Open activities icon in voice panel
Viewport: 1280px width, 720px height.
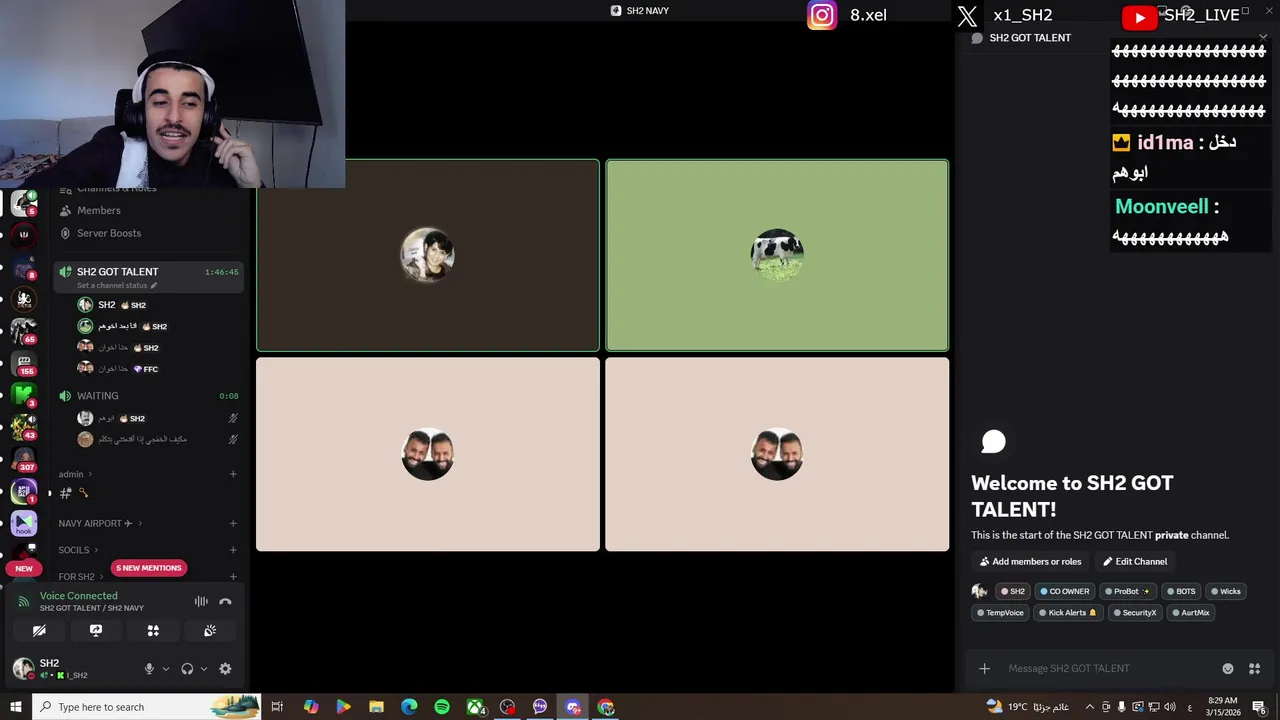click(x=153, y=631)
